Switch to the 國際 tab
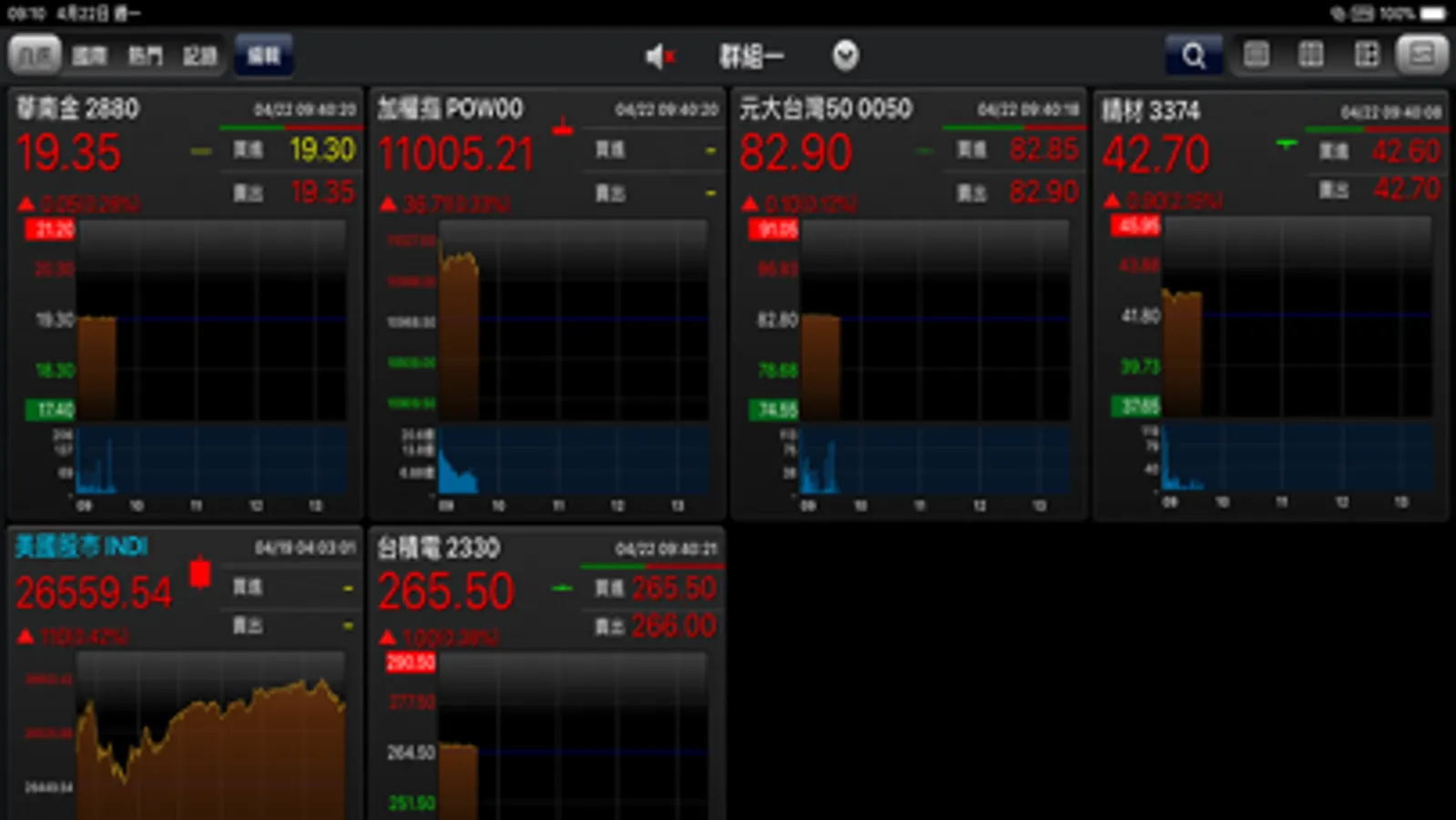Screen dimensions: 1456x820 [89, 56]
